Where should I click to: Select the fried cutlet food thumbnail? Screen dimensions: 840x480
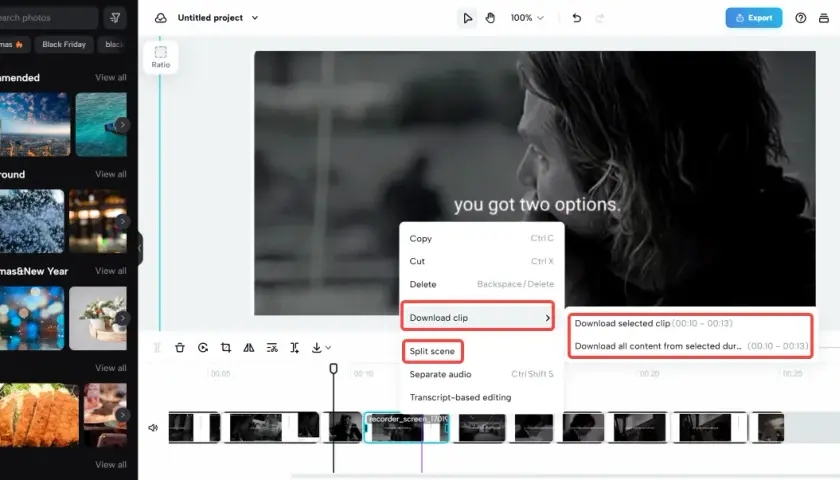[39, 415]
